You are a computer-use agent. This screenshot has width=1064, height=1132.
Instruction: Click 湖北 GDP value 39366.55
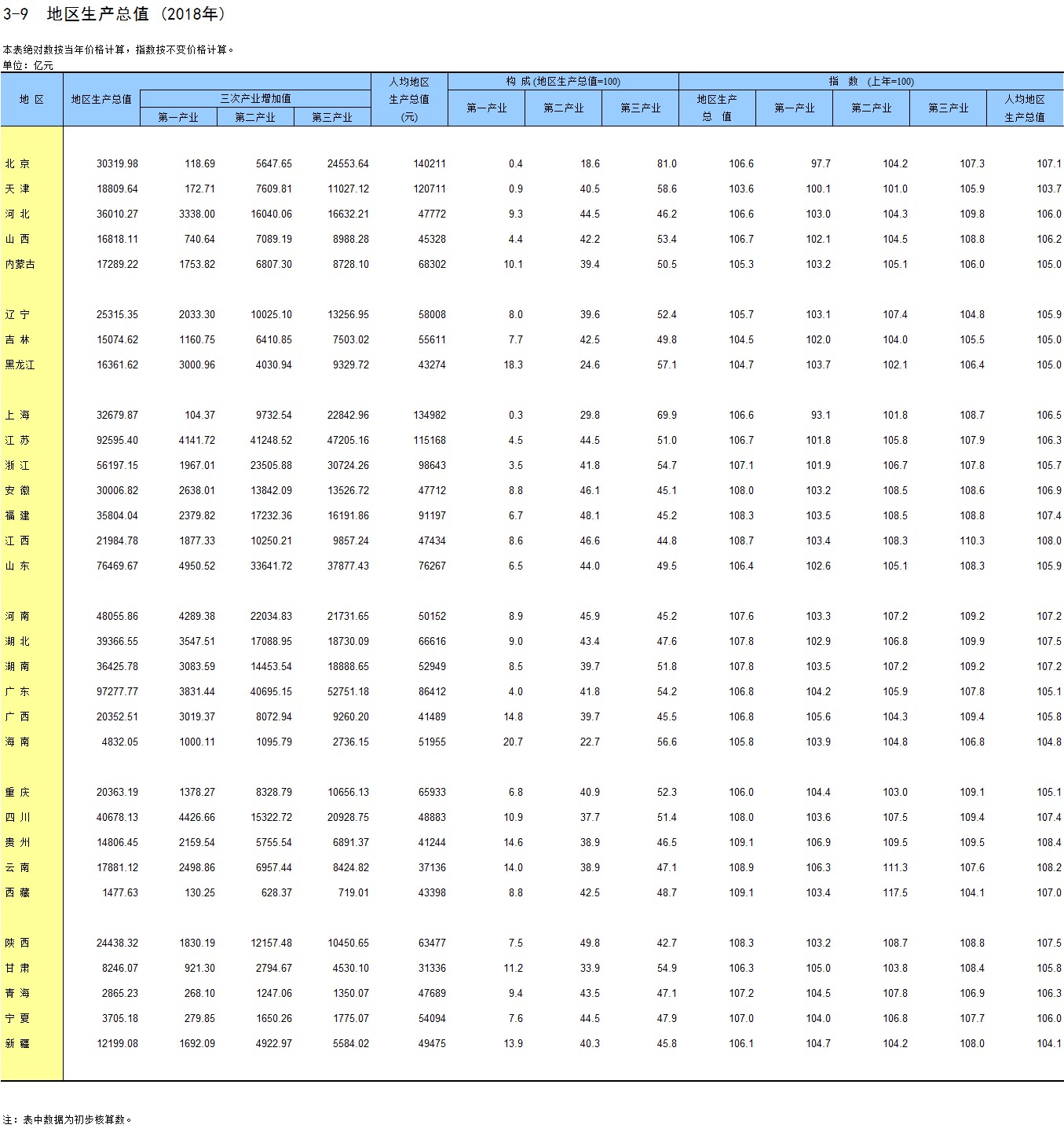click(117, 641)
